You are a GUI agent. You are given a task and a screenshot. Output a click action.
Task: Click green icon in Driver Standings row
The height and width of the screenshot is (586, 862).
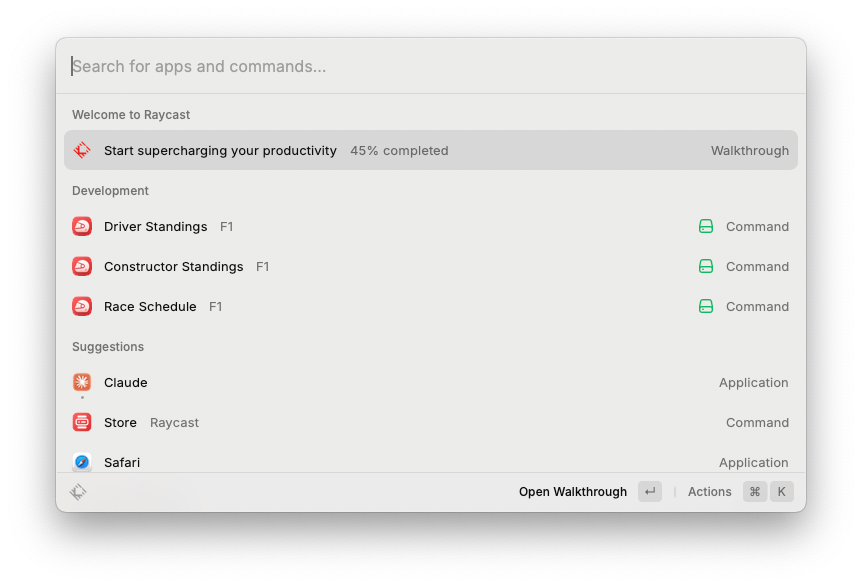(706, 227)
